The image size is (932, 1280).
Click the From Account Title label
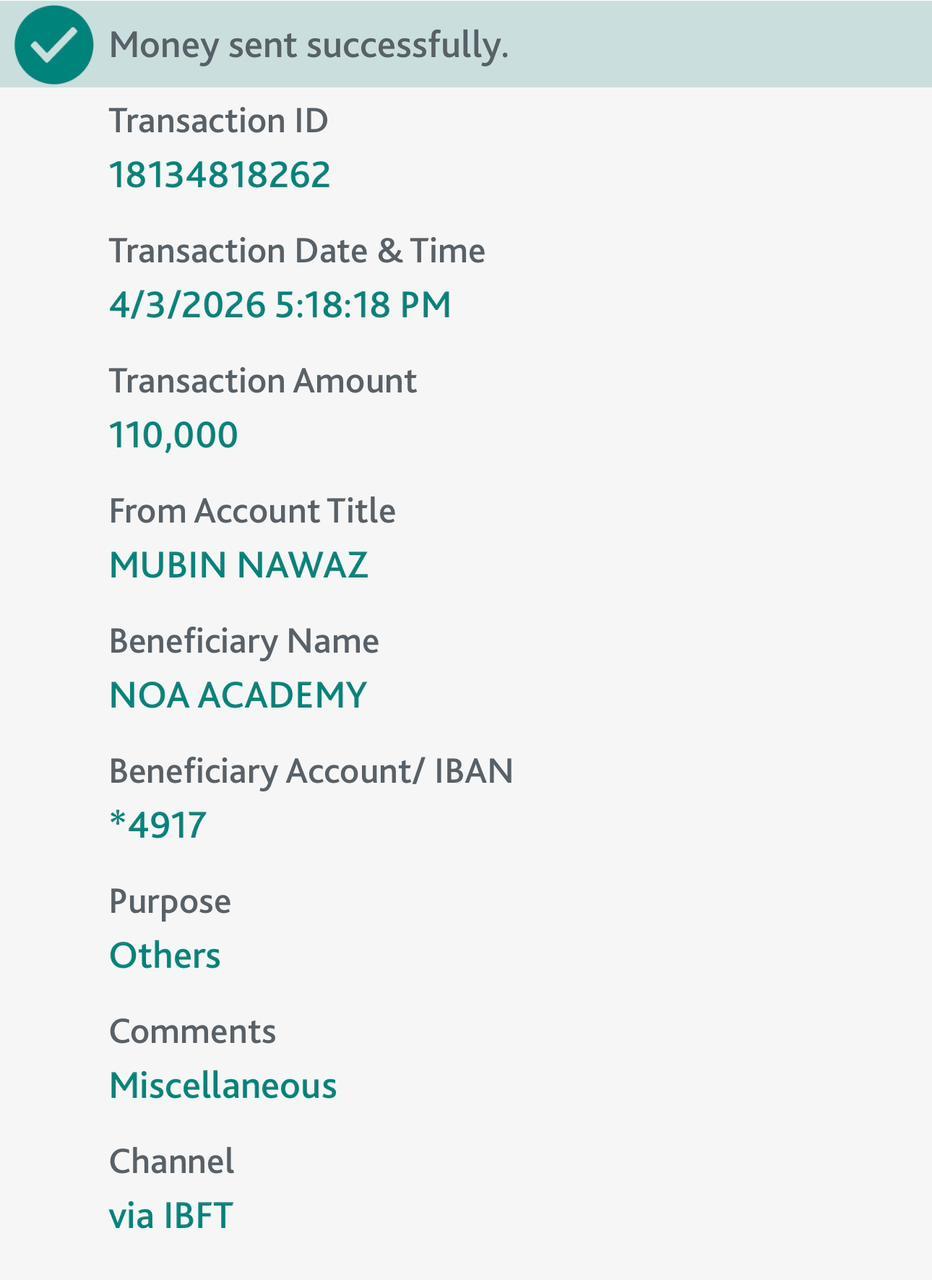tap(252, 511)
